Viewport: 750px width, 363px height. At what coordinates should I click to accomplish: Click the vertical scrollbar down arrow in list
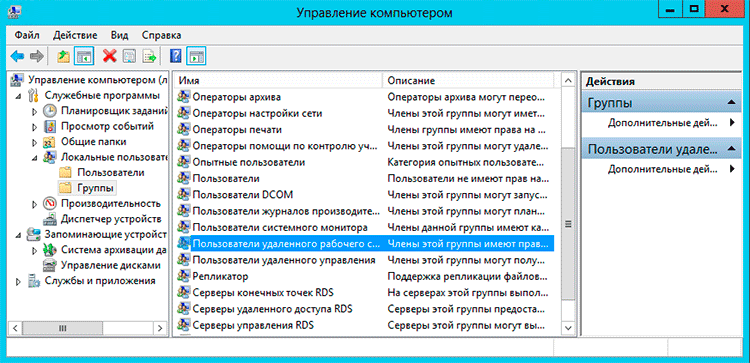(568, 328)
